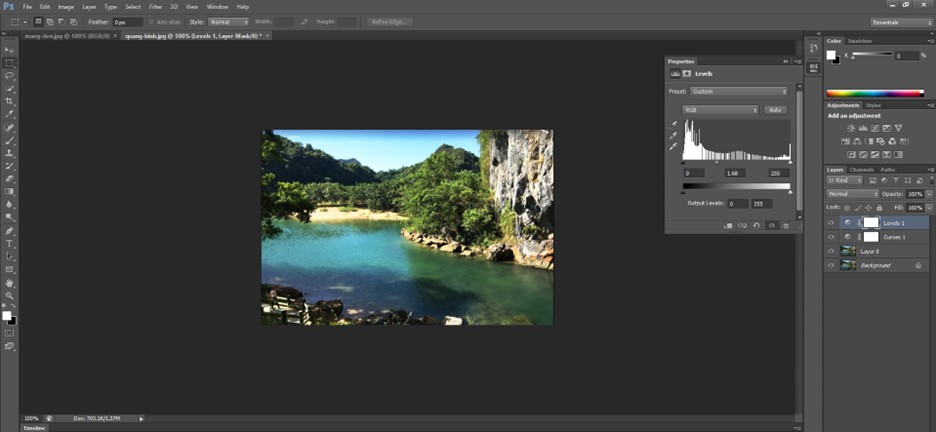Select the History Brush tool
Screen dimensions: 936x432
(10, 166)
